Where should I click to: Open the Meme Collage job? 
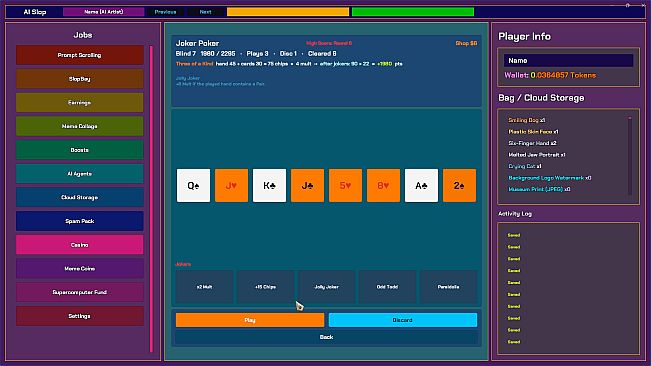80,126
